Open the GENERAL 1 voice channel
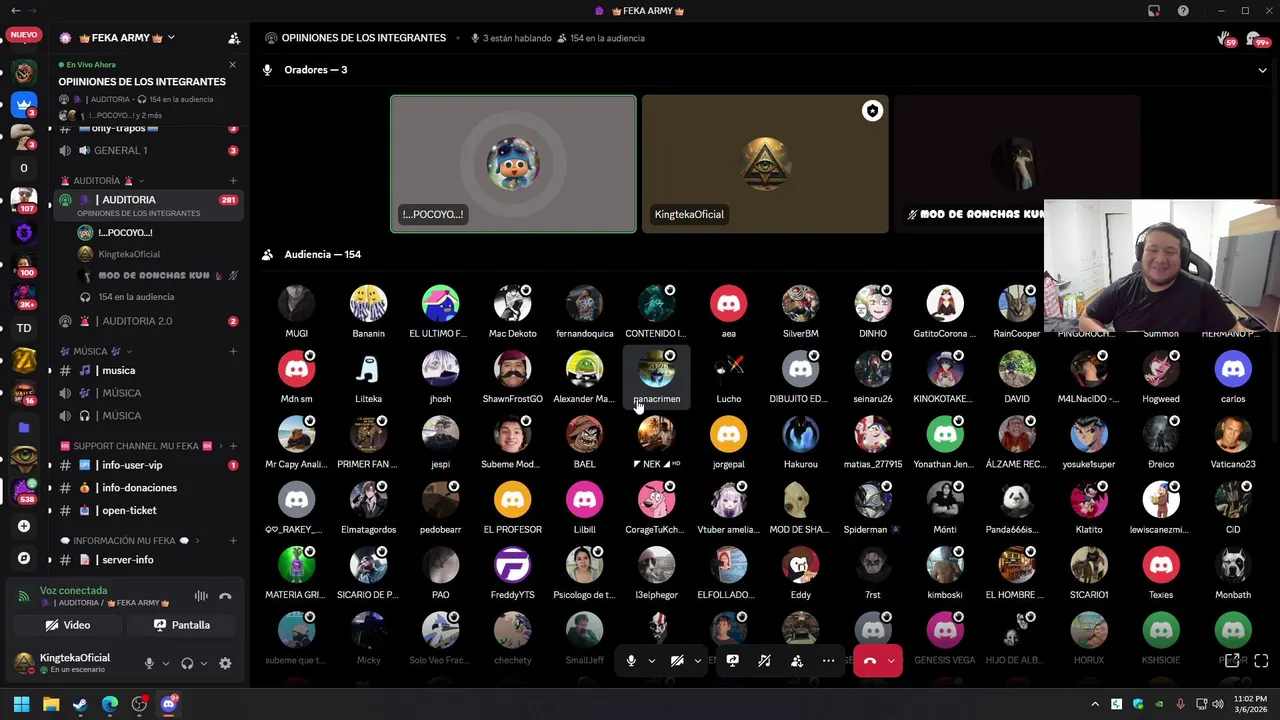The image size is (1280, 720). [147, 150]
